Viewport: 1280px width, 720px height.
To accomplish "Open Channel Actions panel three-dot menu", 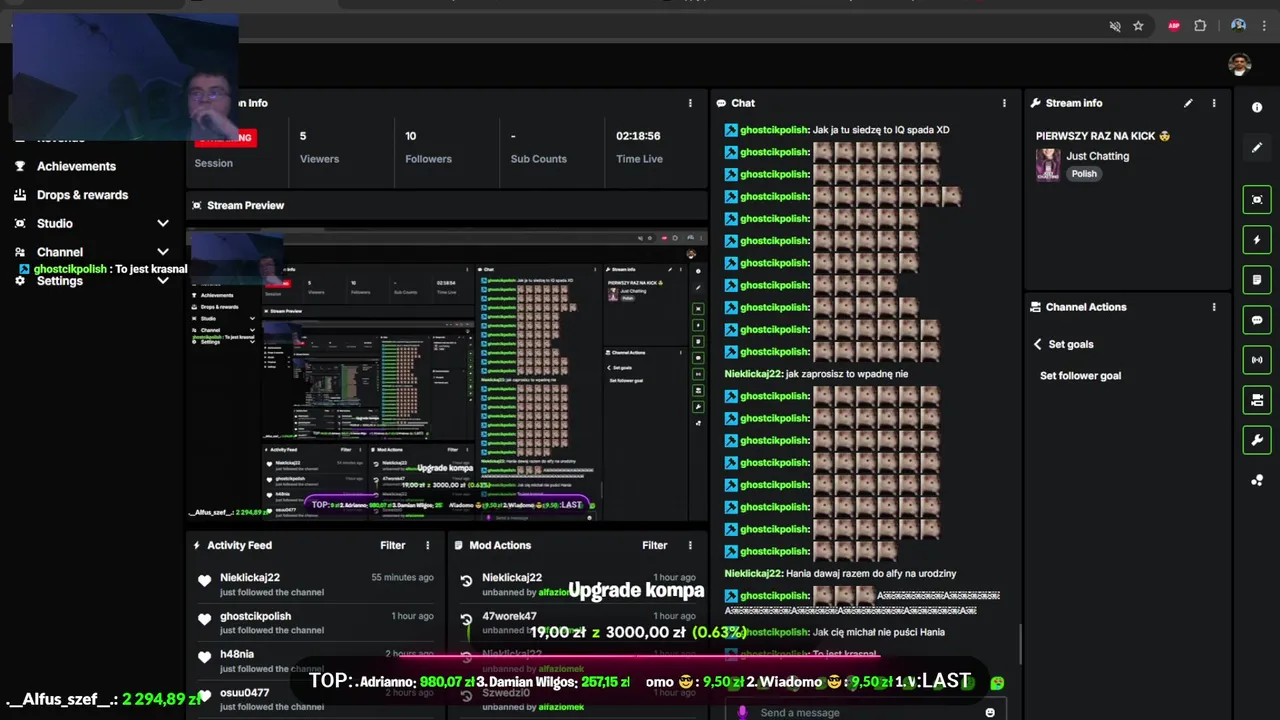I will [1214, 307].
